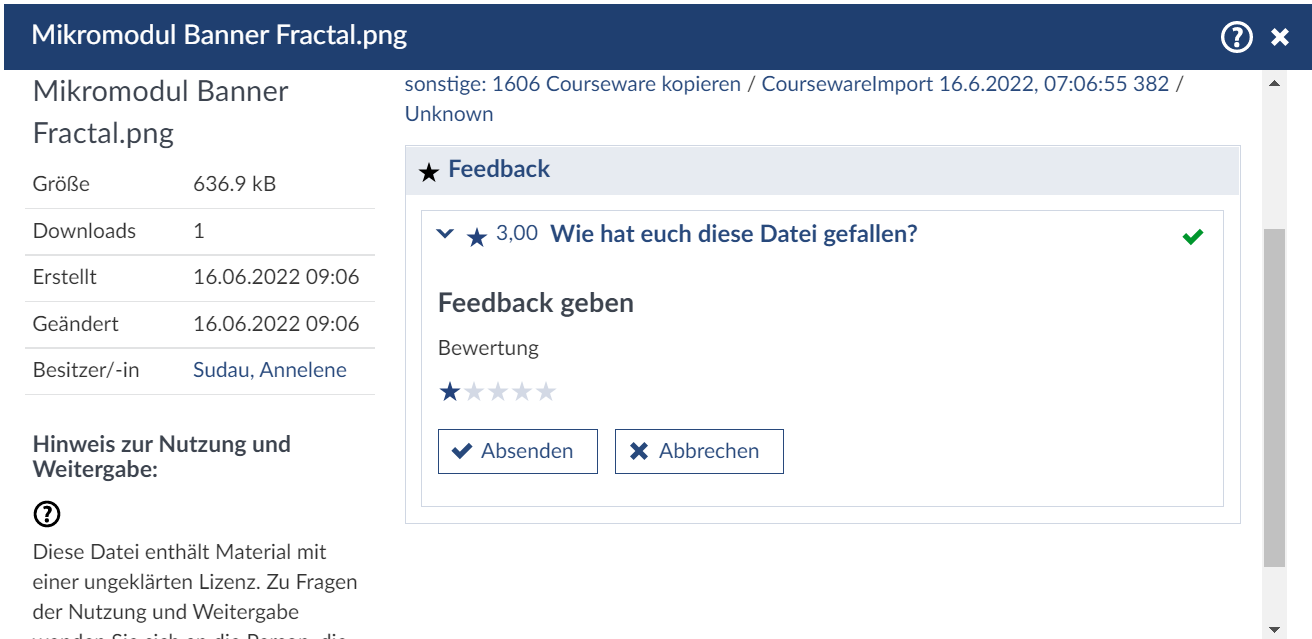Click the green checkmark on feedback question
Viewport: 1312px width, 639px height.
pos(1192,237)
